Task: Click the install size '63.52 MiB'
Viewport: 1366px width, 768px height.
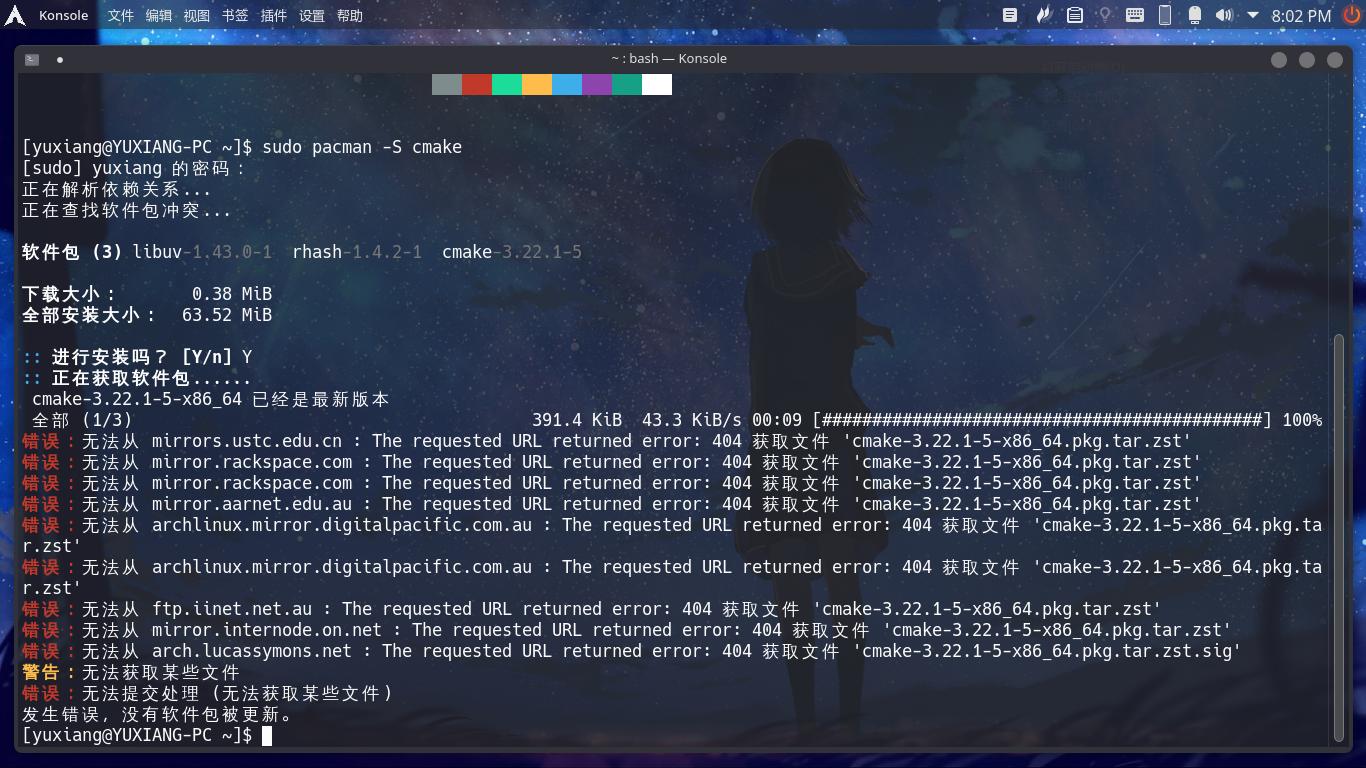Action: point(227,315)
